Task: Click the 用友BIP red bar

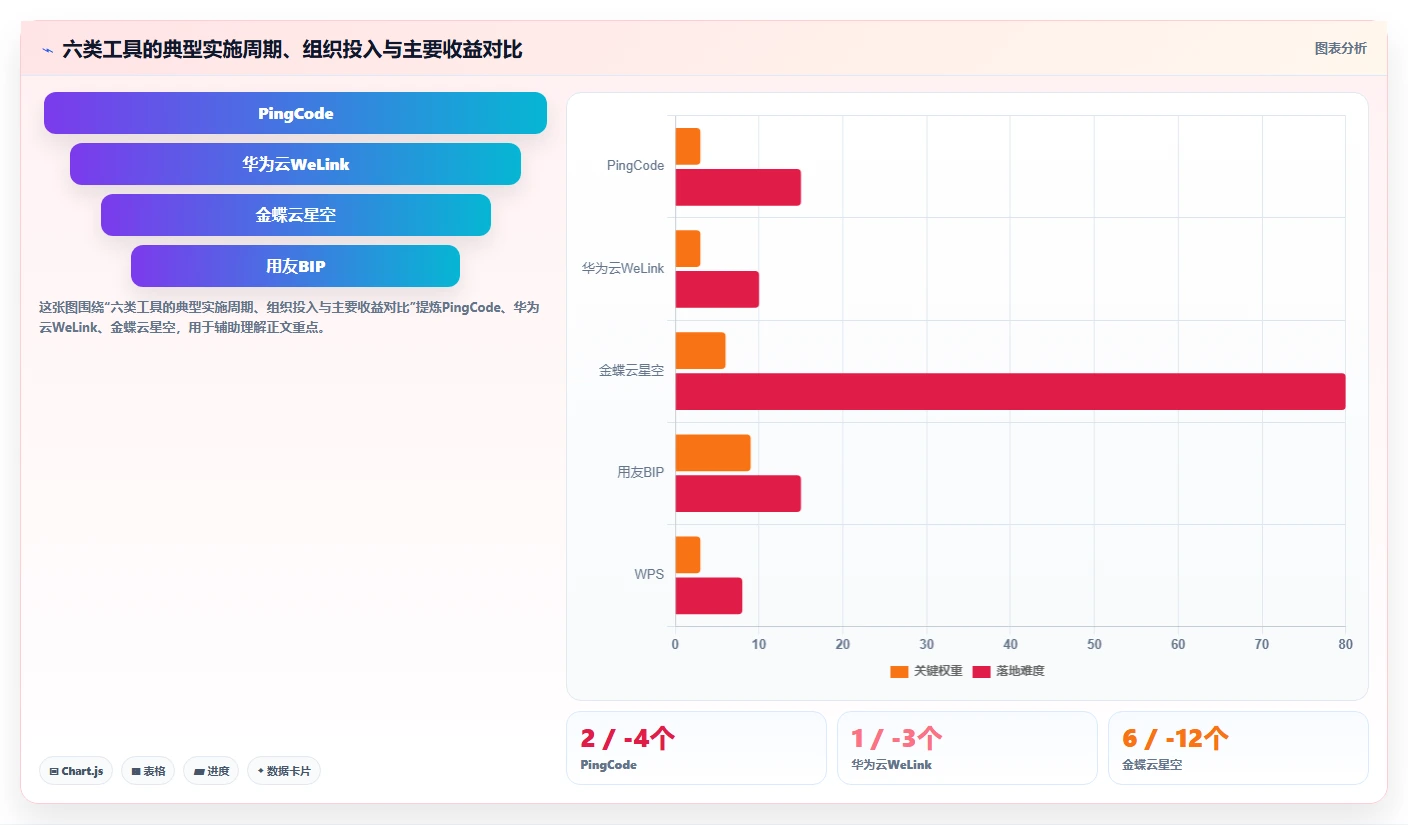Action: (738, 493)
